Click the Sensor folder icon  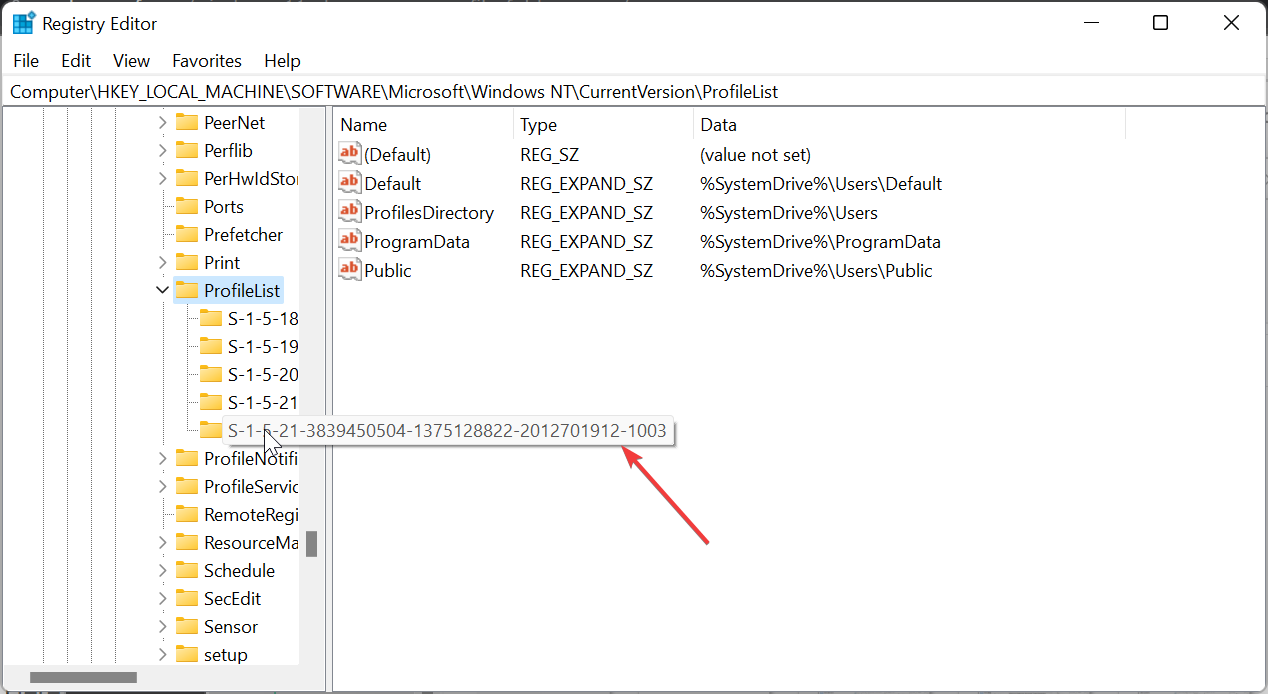pyautogui.click(x=186, y=626)
